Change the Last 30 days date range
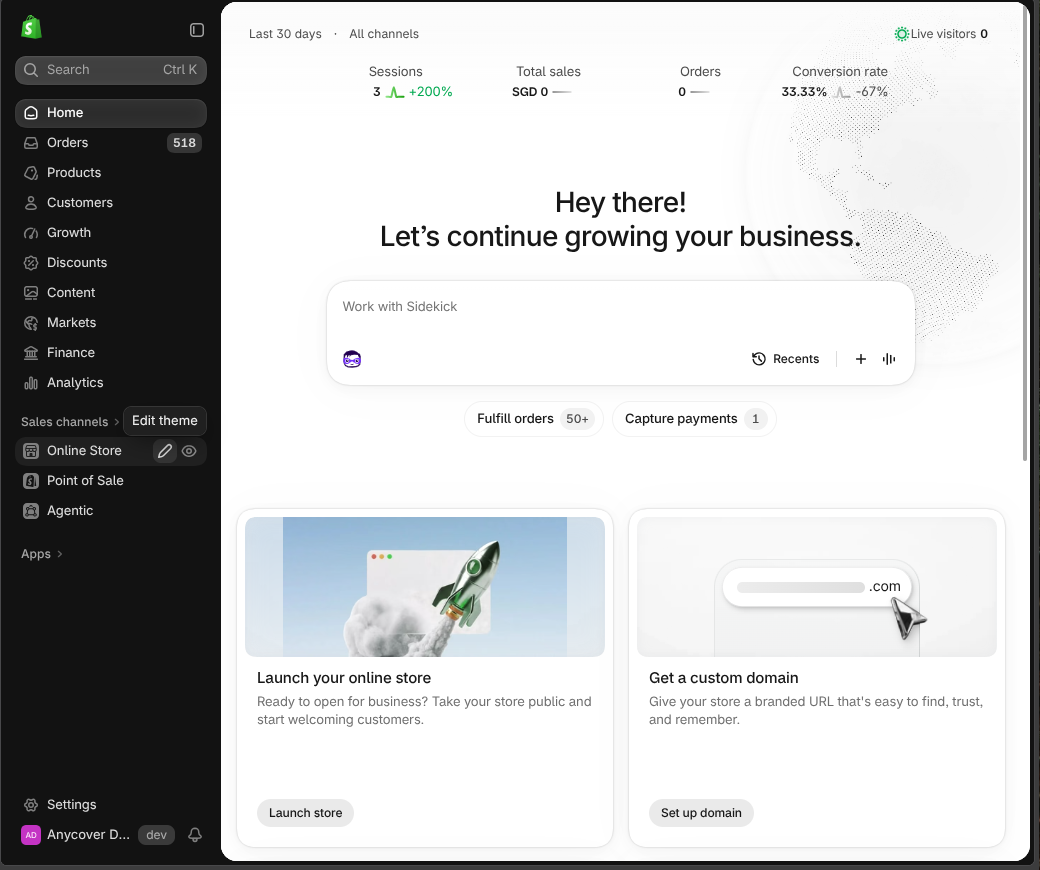1040x870 pixels. click(x=285, y=34)
